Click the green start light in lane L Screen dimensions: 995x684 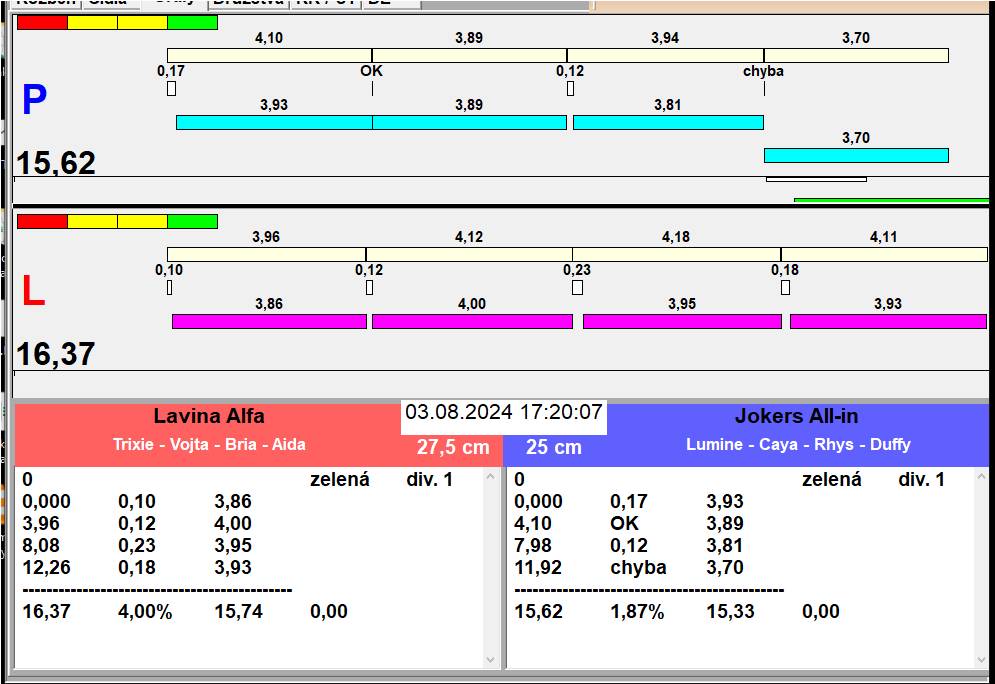(x=192, y=221)
